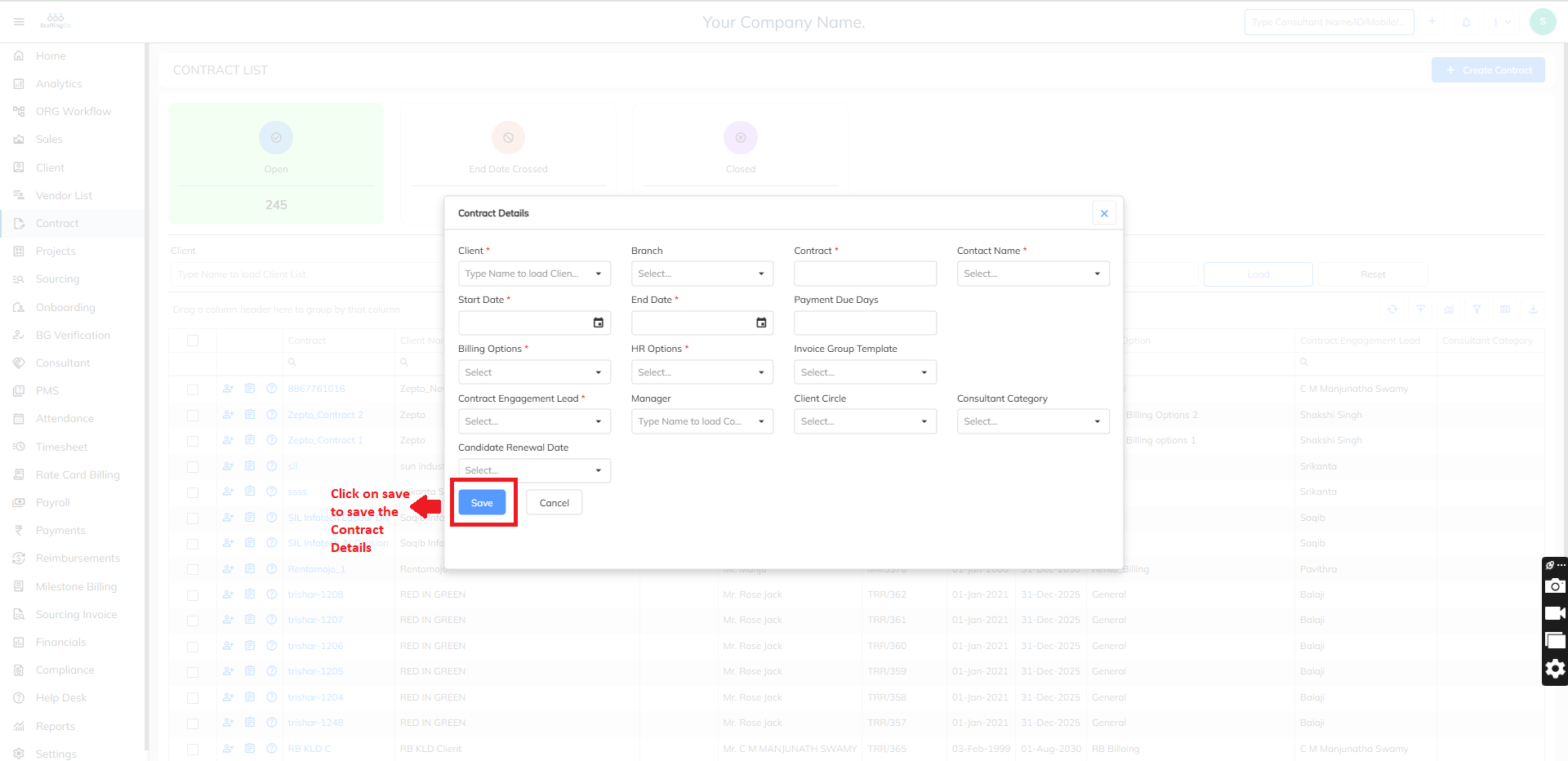
Task: Save the contract details
Action: [x=482, y=502]
